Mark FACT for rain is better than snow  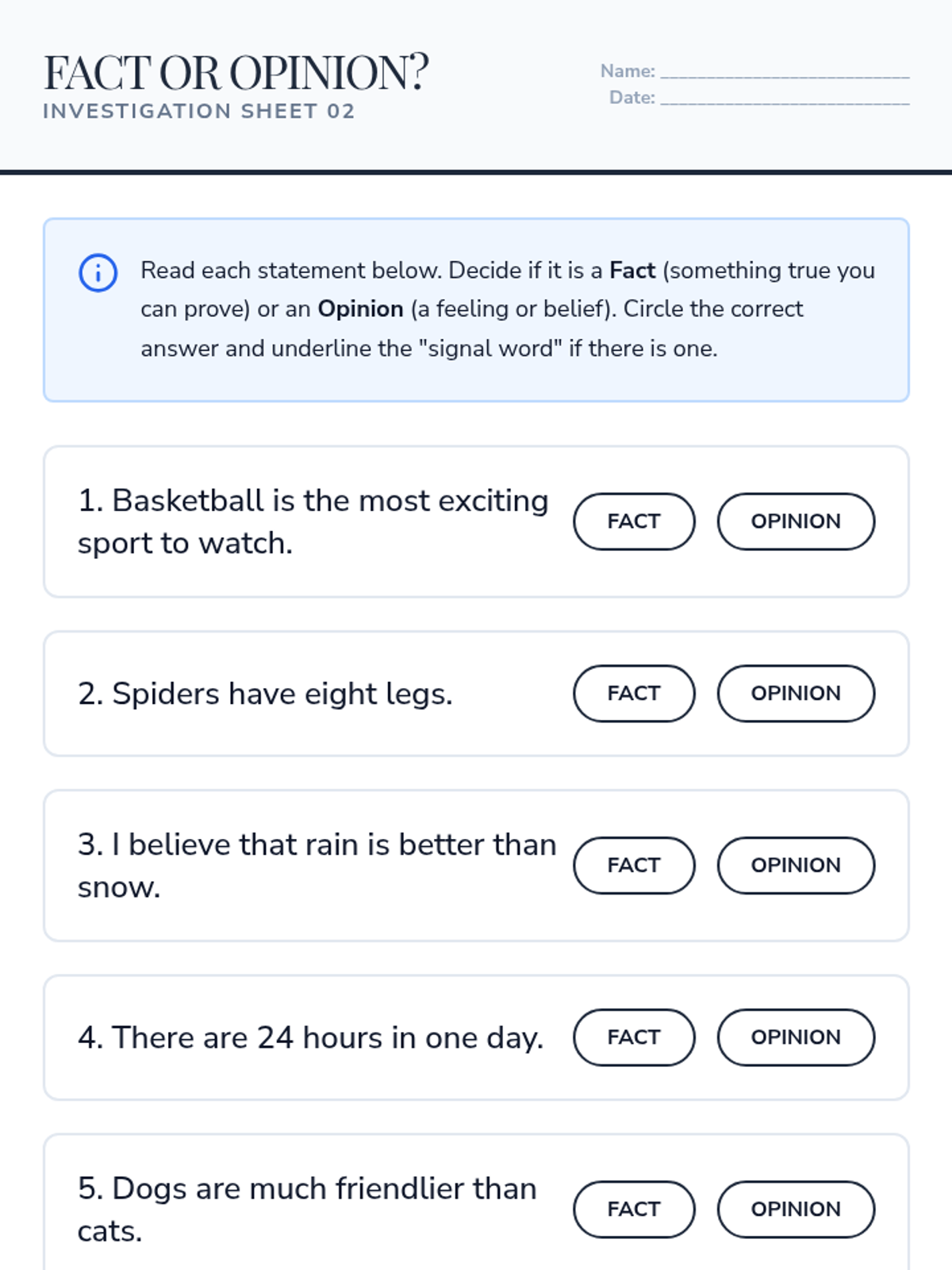(x=634, y=865)
